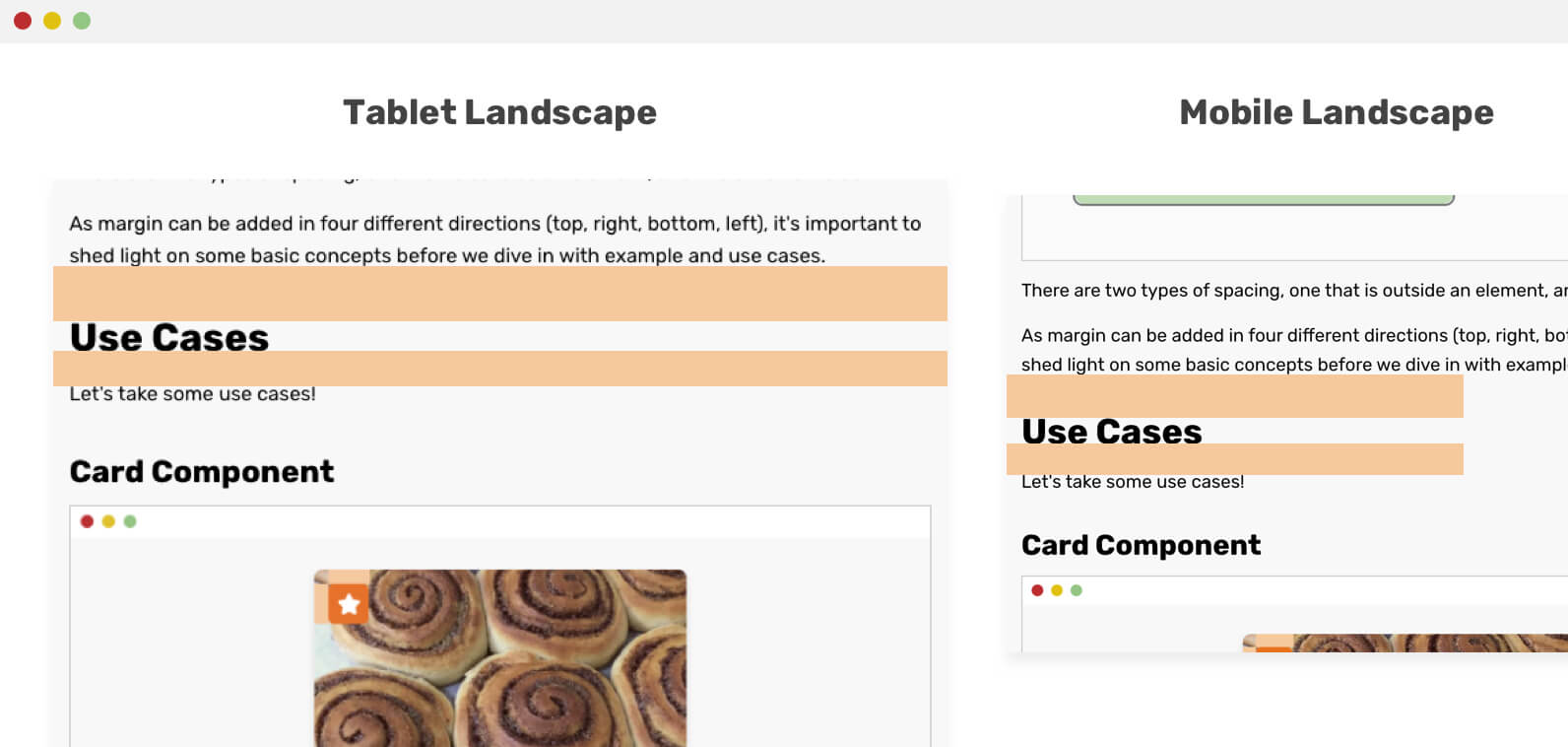Screen dimensions: 1568x747
Task: Click the red dot in the tablet card preview
Action: [87, 521]
